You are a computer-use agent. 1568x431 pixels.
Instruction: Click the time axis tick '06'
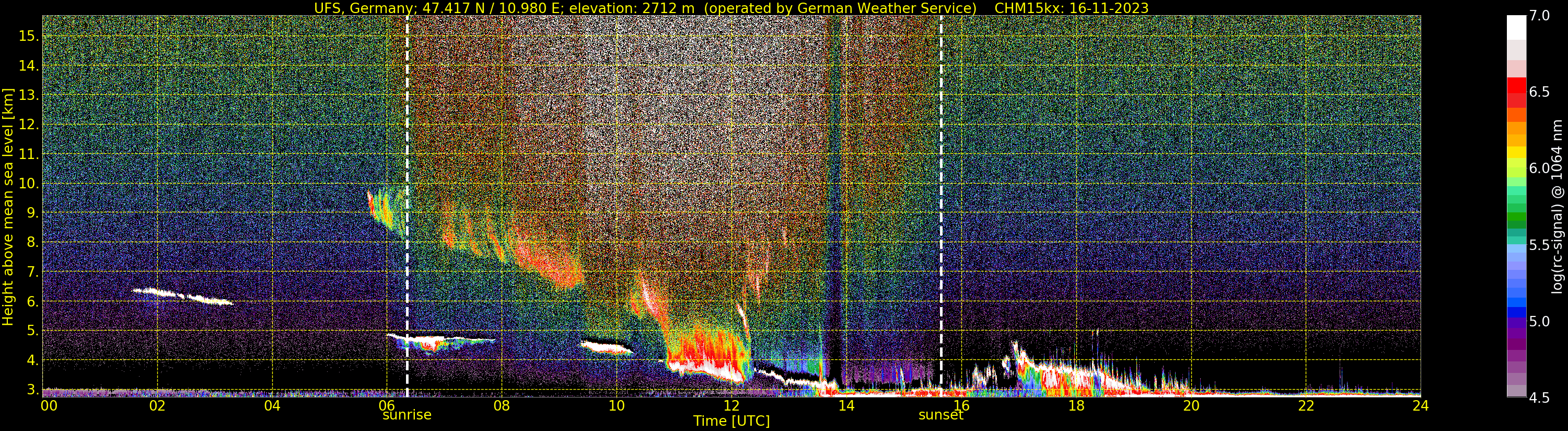pos(387,405)
